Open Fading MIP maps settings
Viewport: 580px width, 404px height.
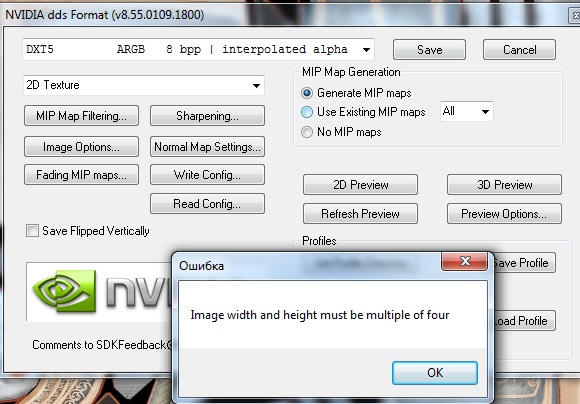click(x=81, y=175)
